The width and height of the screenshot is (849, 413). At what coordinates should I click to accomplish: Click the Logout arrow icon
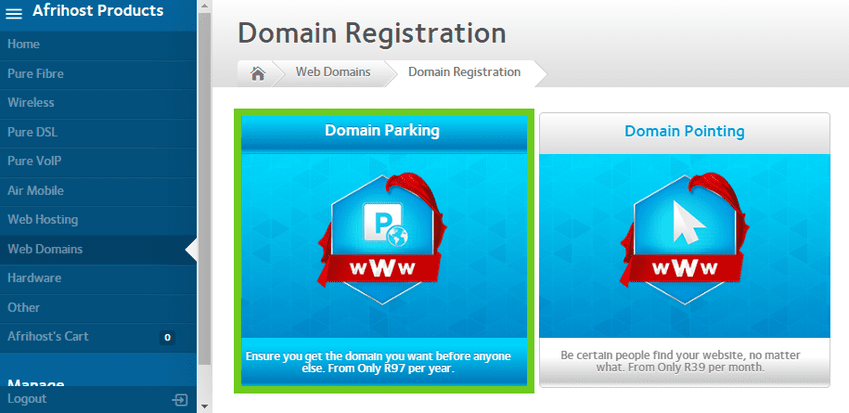[180, 399]
